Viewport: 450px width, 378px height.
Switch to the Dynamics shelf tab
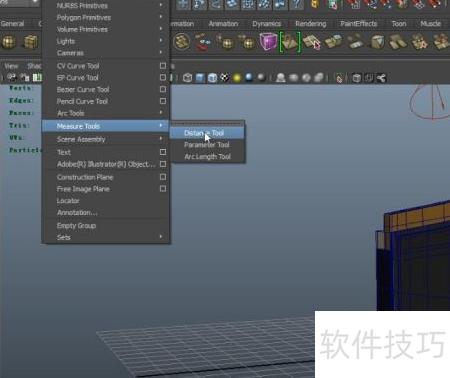point(266,24)
